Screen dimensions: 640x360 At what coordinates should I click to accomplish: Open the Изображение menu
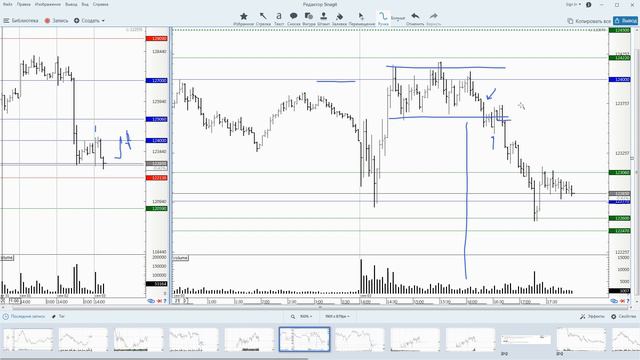[x=48, y=4]
